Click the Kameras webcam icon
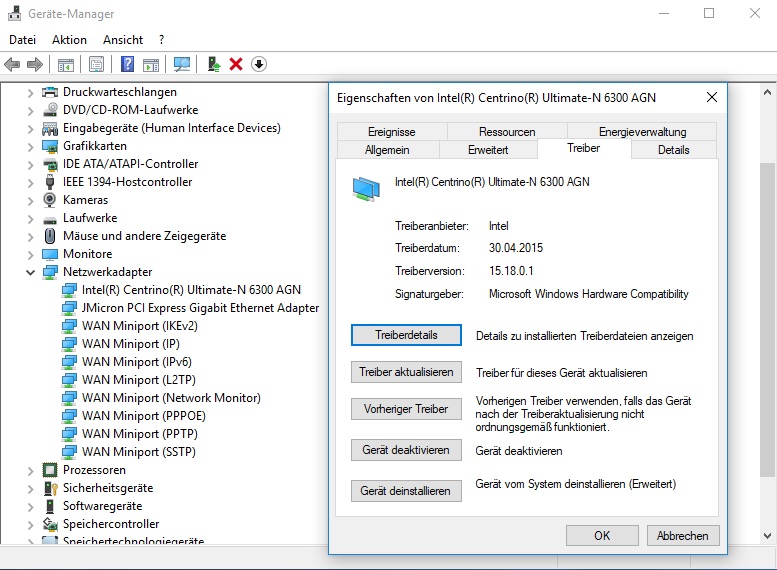The width and height of the screenshot is (777, 570). pos(50,200)
